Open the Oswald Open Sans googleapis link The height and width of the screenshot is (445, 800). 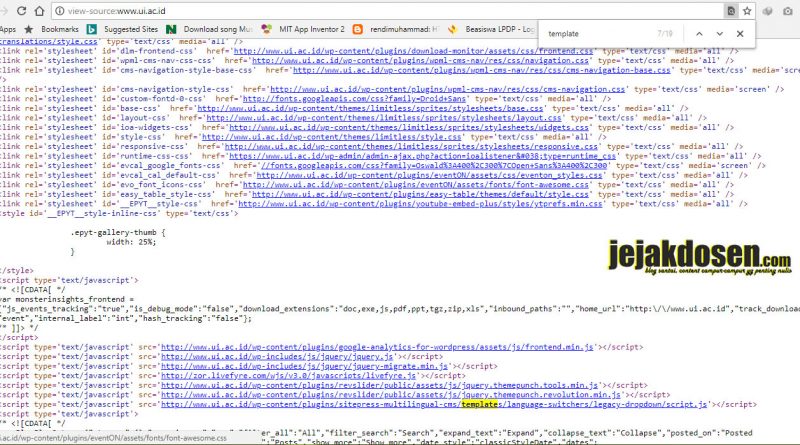pyautogui.click(x=434, y=165)
